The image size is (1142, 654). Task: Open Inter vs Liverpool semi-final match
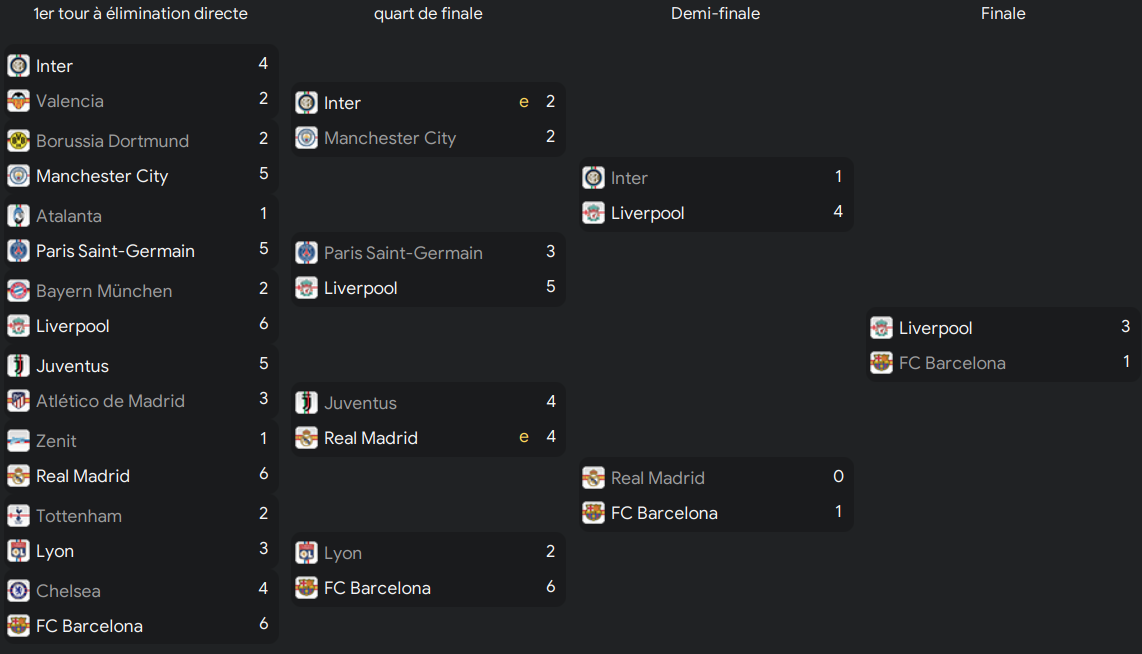(x=716, y=195)
